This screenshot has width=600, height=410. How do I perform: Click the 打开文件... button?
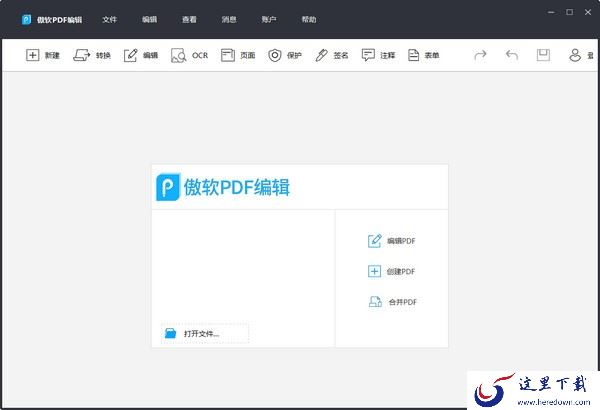pyautogui.click(x=205, y=333)
